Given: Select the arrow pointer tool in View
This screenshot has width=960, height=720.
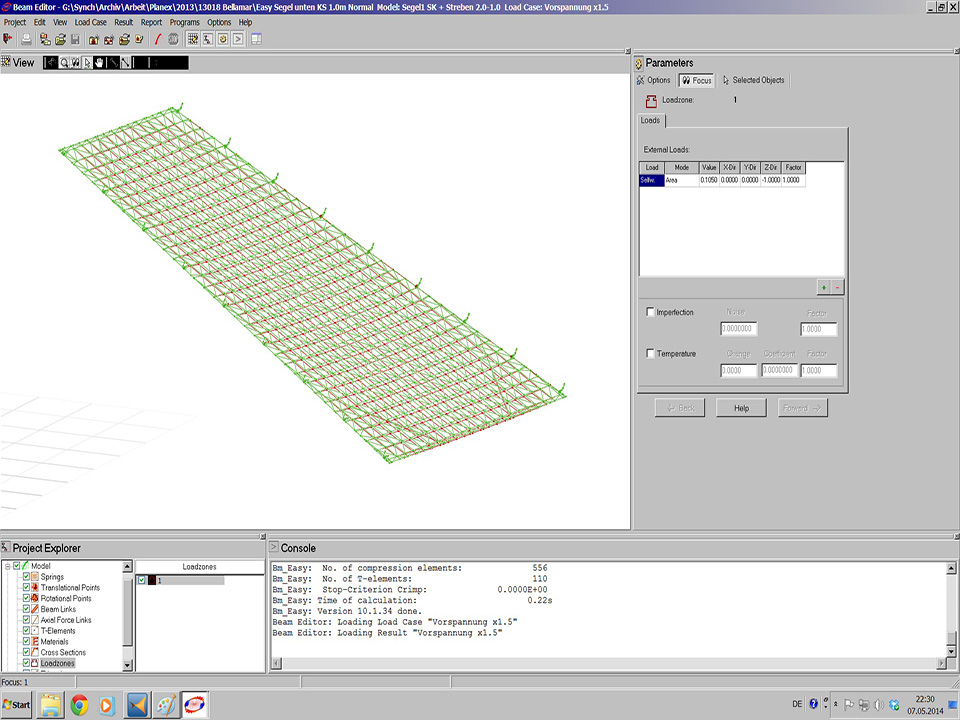Looking at the screenshot, I should [x=88, y=62].
